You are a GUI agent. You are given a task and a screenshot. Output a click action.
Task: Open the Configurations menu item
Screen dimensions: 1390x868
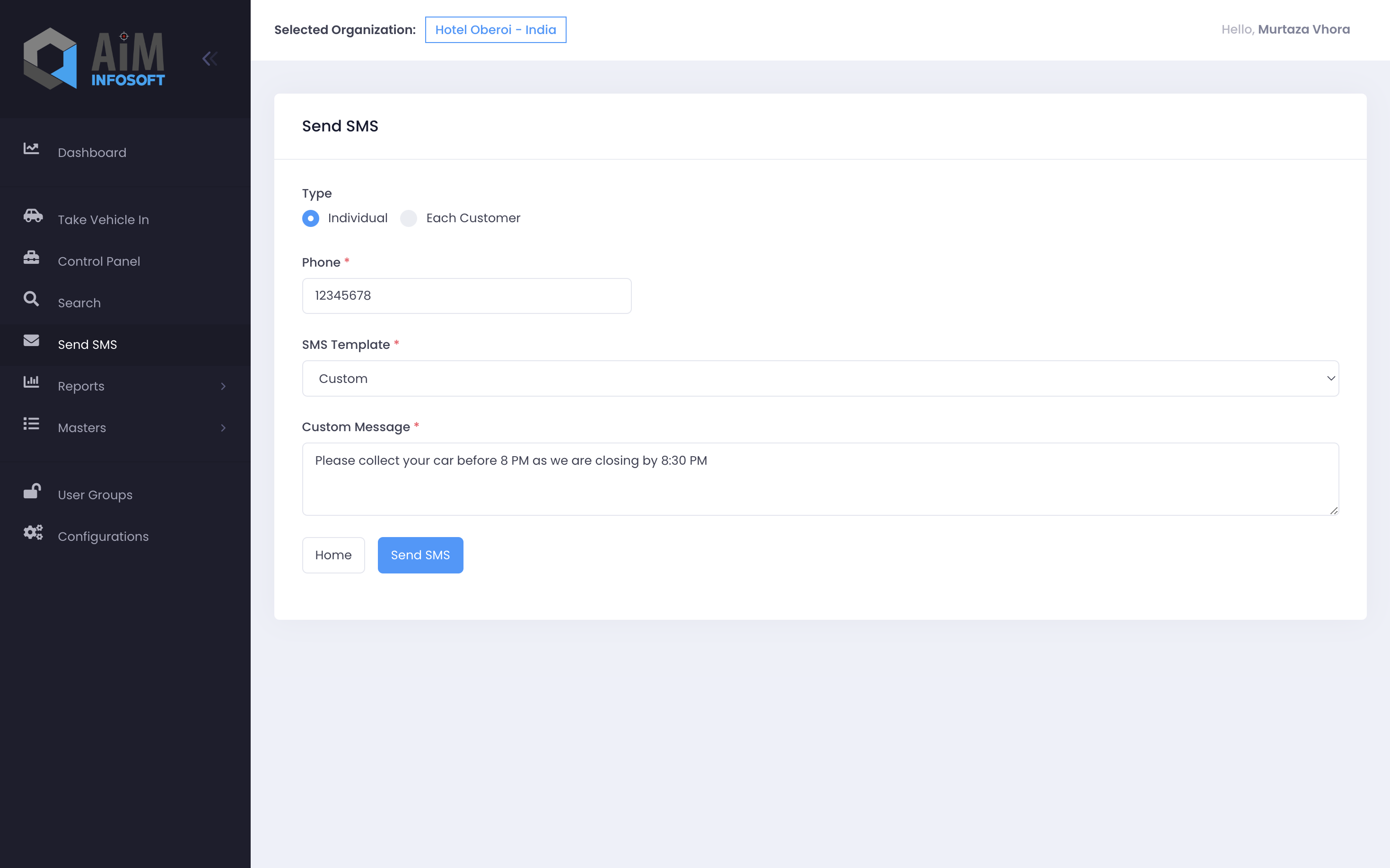point(125,537)
